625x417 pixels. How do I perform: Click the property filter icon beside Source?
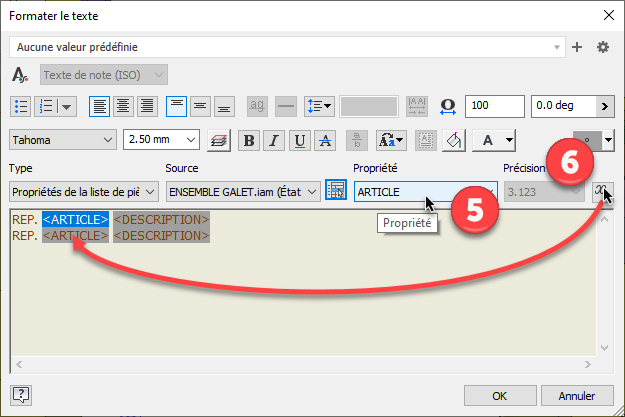(336, 190)
